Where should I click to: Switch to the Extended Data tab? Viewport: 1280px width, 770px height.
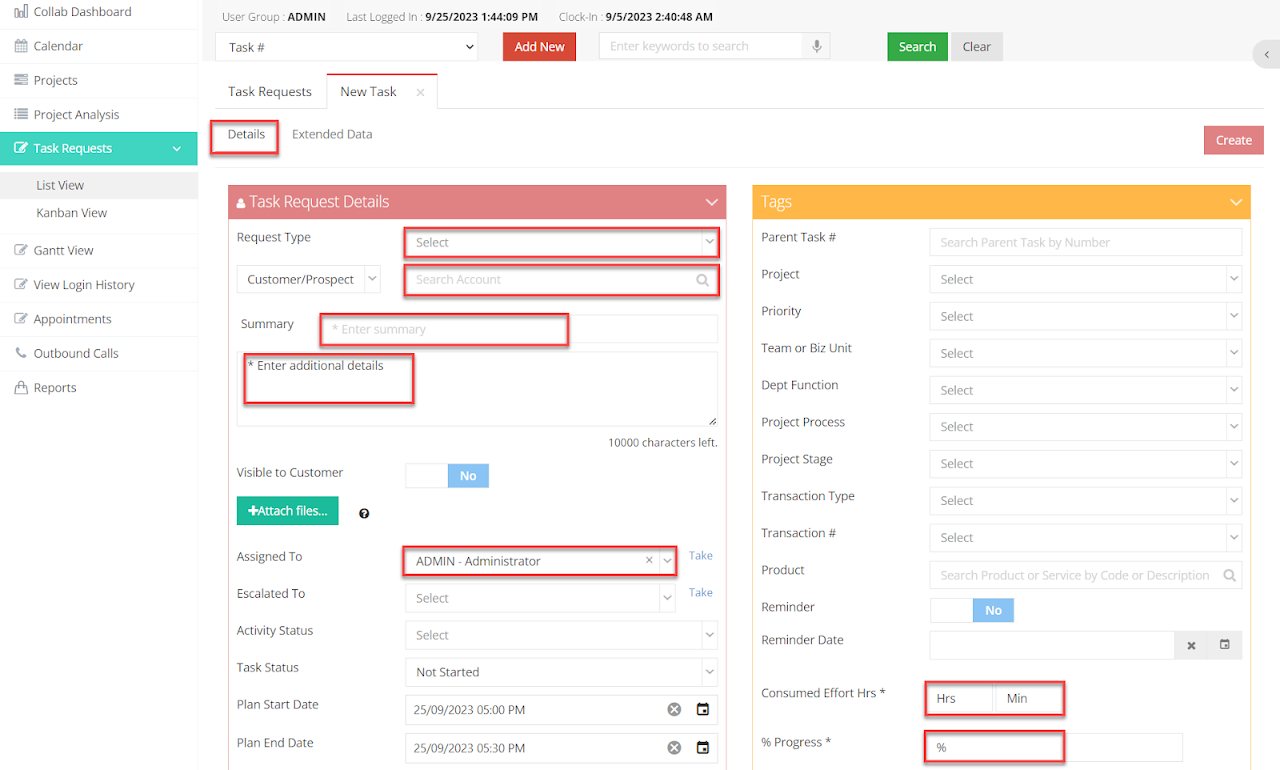pos(332,134)
